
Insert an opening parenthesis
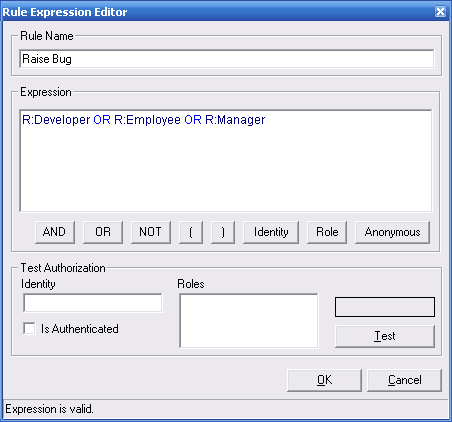(191, 232)
